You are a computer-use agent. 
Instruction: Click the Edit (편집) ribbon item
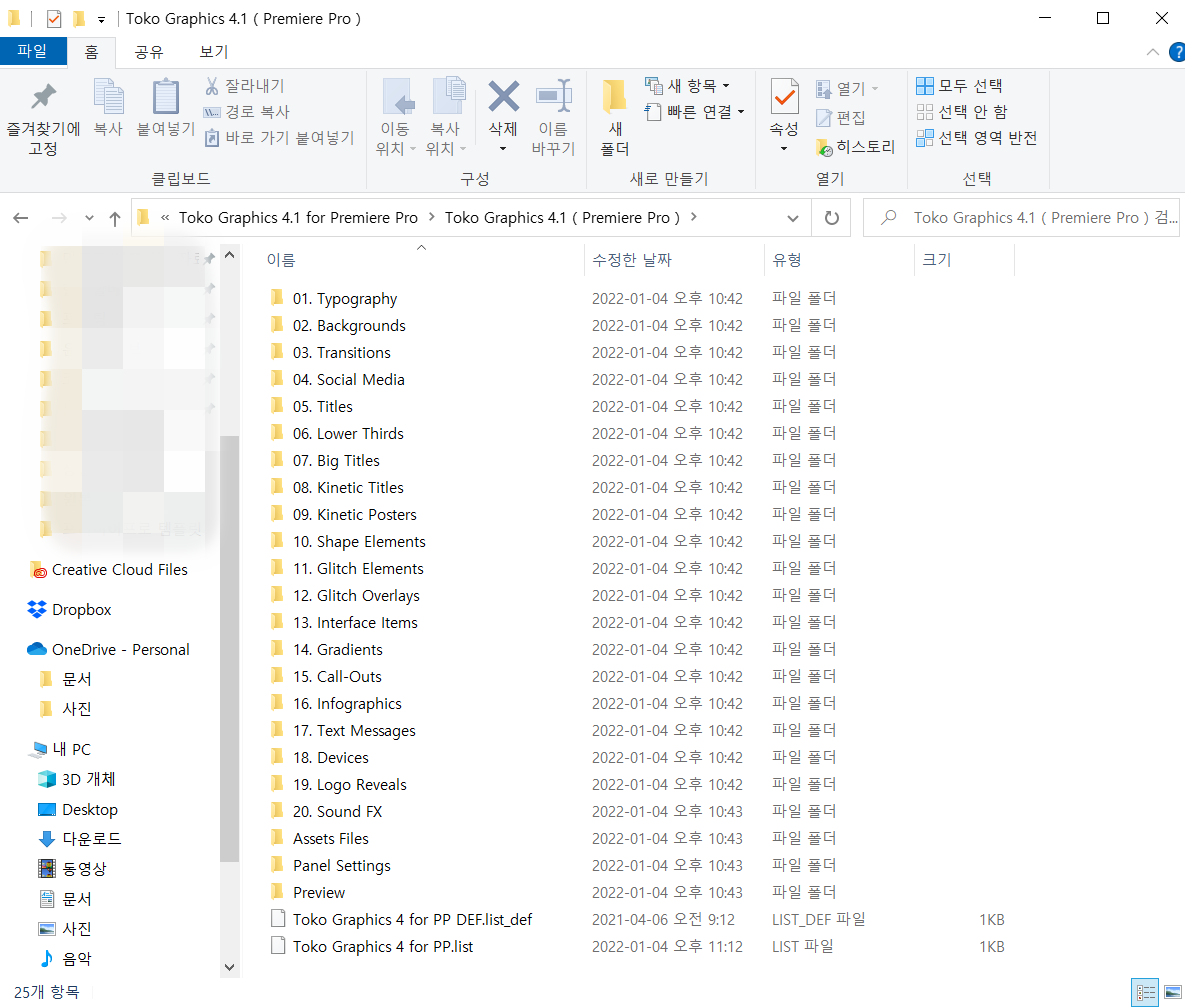pos(841,118)
